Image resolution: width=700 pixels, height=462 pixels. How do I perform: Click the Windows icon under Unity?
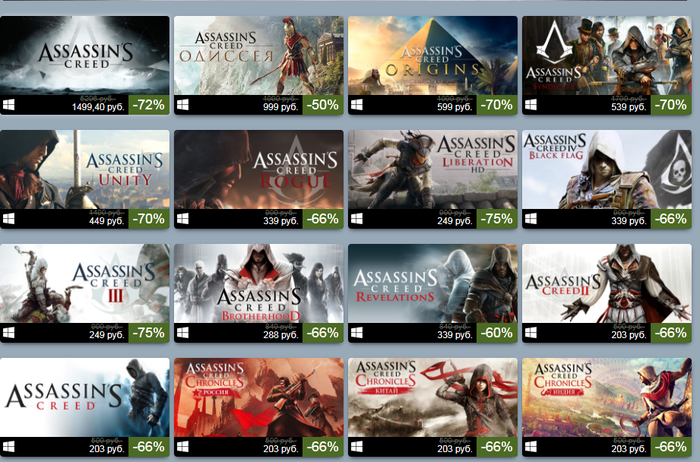pyautogui.click(x=8, y=219)
